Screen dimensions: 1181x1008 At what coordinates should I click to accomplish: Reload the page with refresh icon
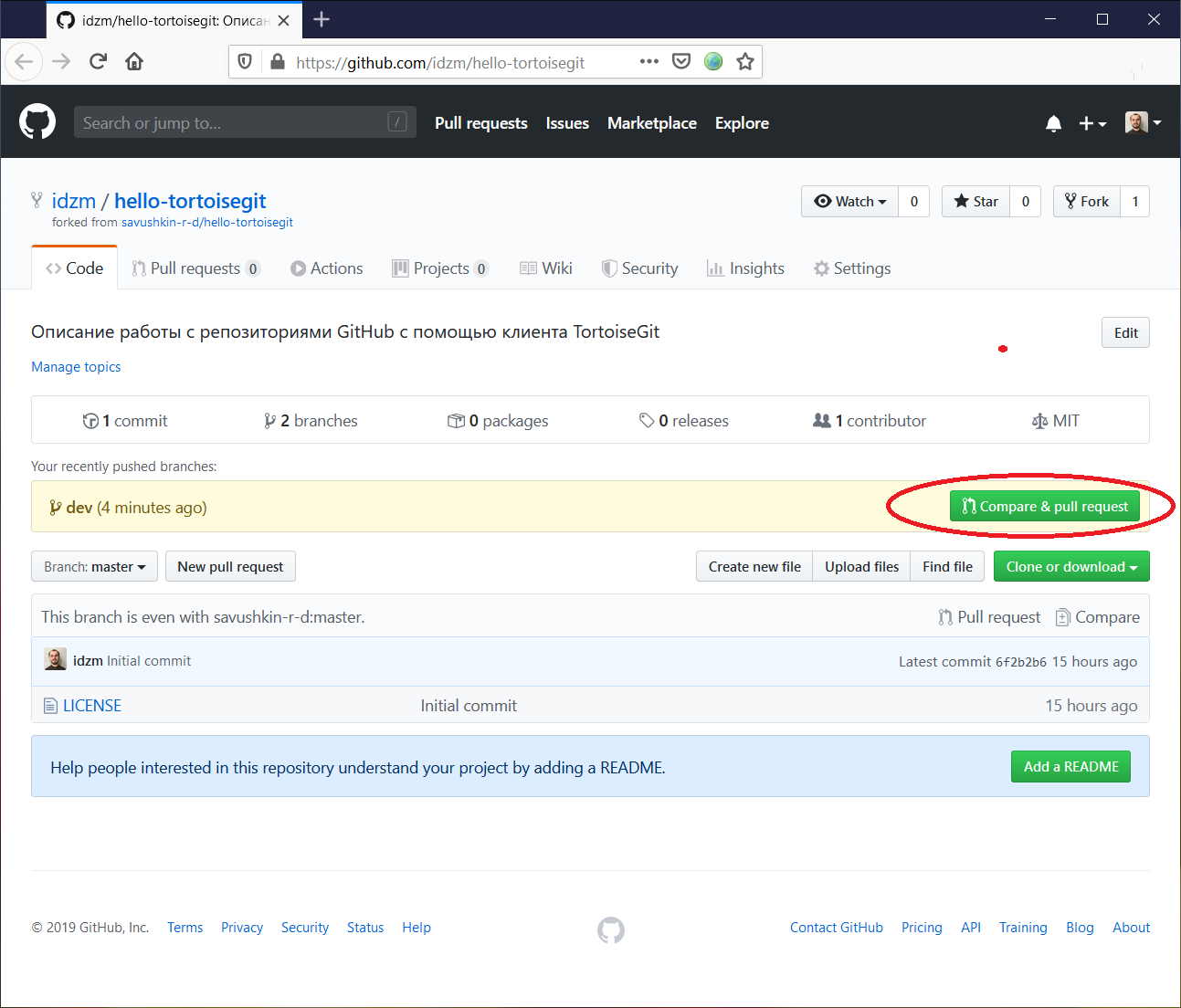[99, 61]
